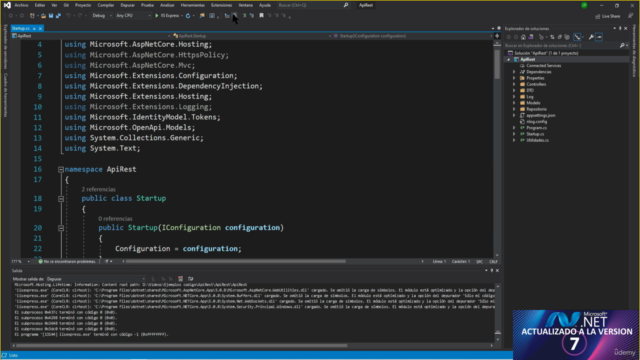Close the Startup.cs tab
Viewport: 640px width, 360px height.
click(40, 29)
